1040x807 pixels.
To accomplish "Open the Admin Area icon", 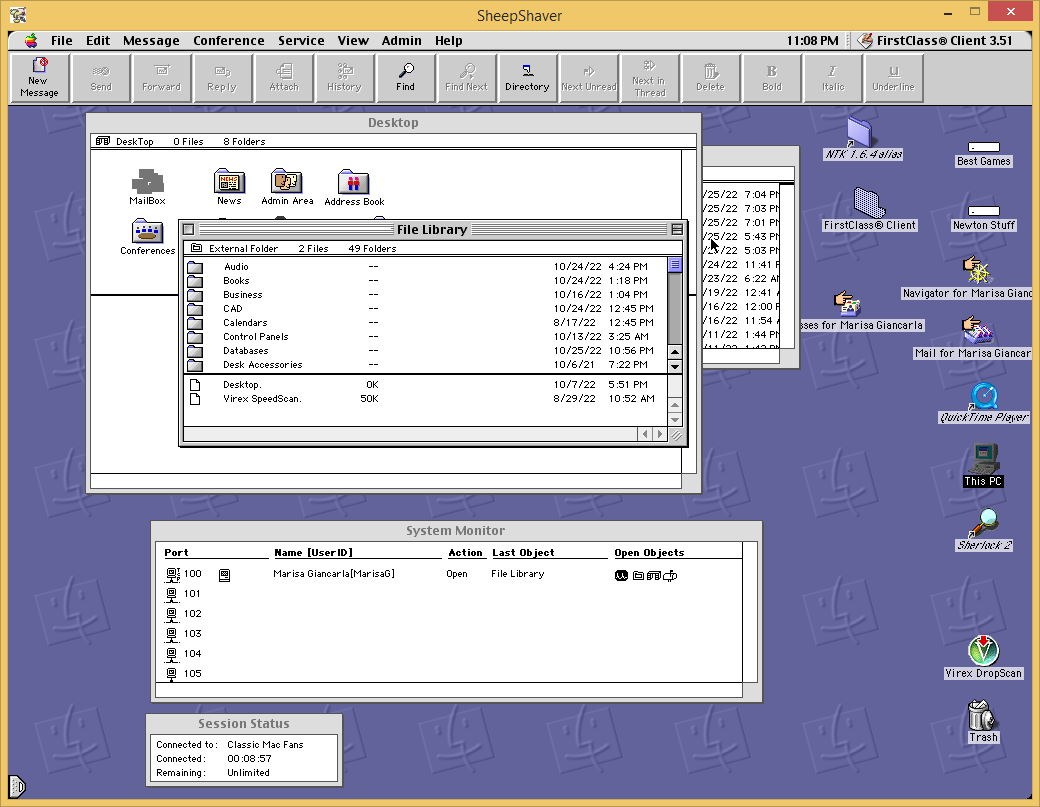I will click(287, 186).
